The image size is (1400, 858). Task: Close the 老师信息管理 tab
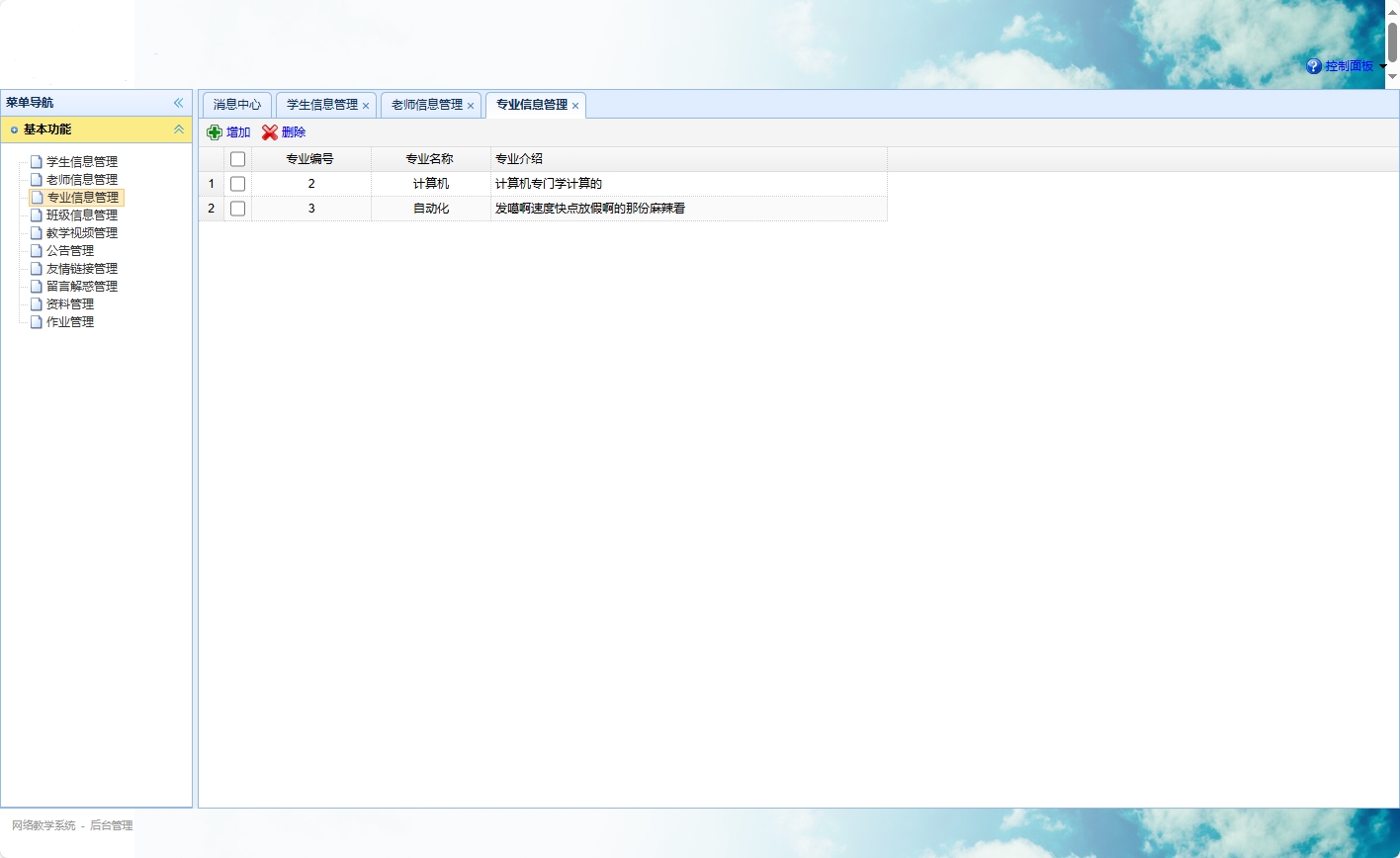(x=471, y=106)
